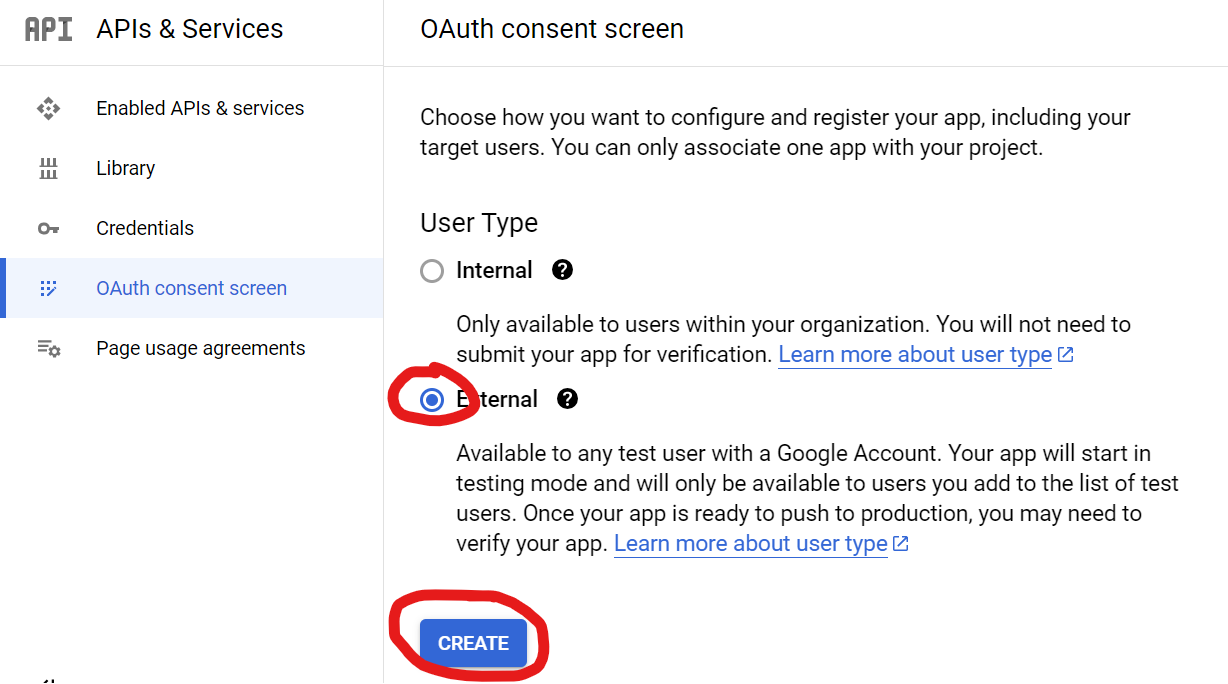Click the APIs & Services header title

tap(190, 29)
